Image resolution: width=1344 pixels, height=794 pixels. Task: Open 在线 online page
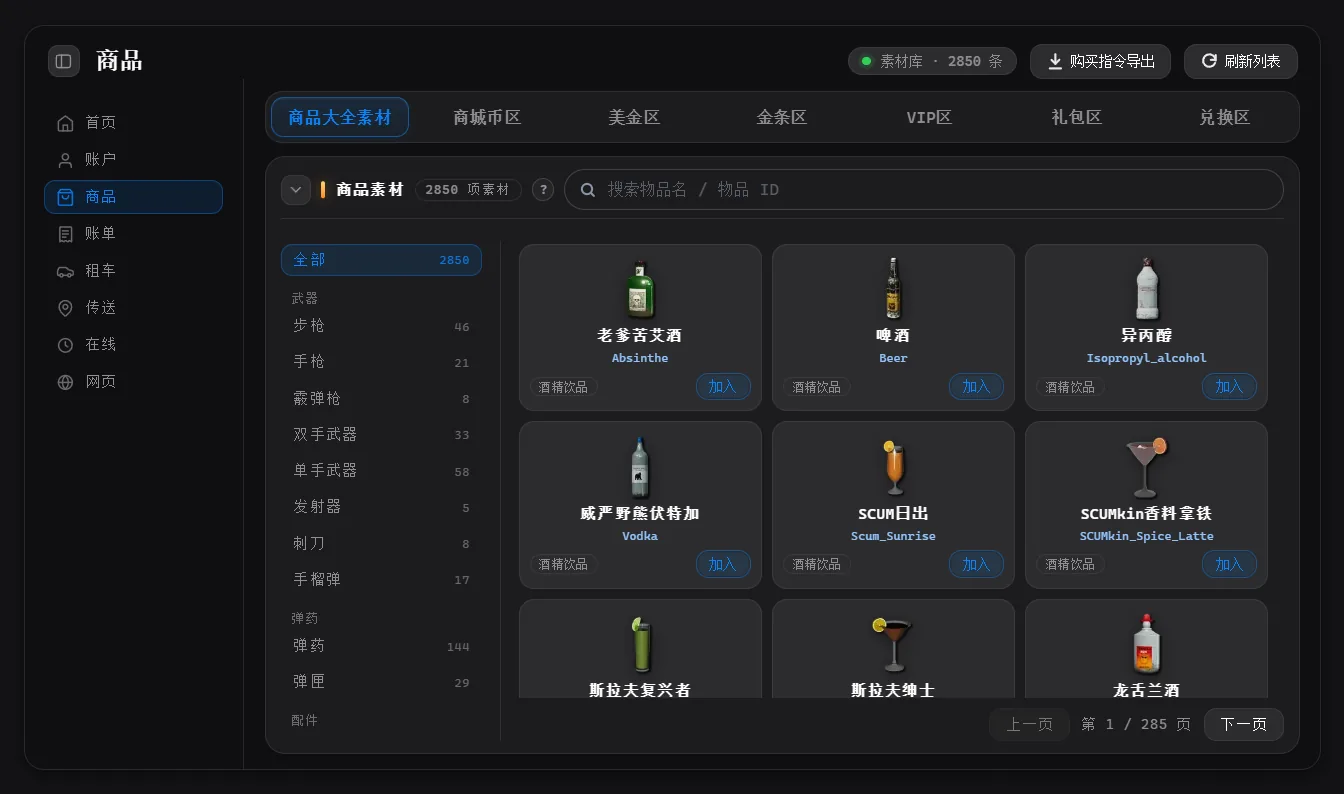pos(133,345)
